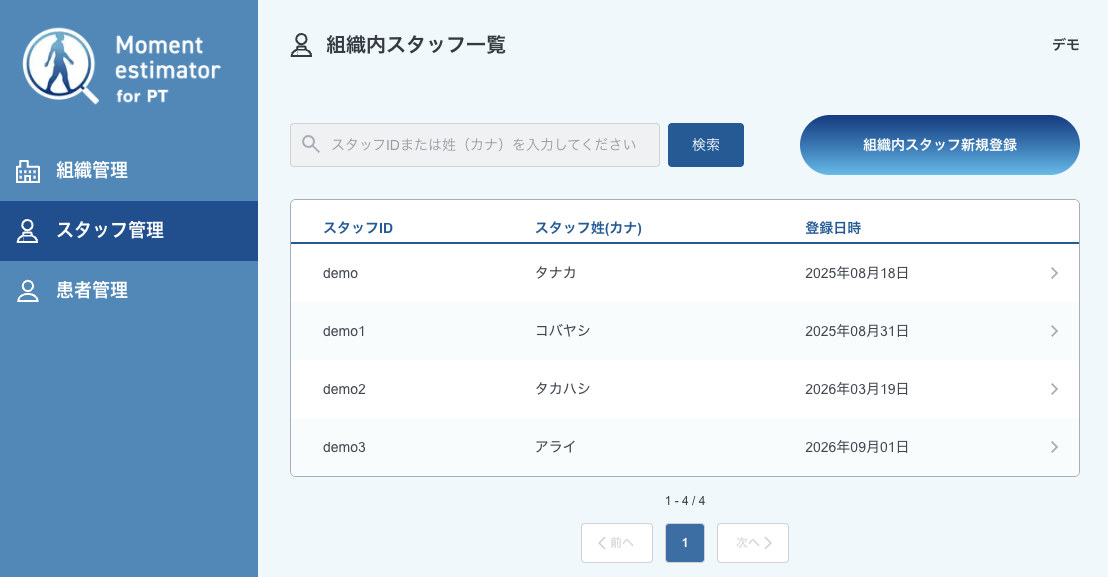Click the デモ user label at top right
This screenshot has width=1108, height=577.
click(1066, 45)
